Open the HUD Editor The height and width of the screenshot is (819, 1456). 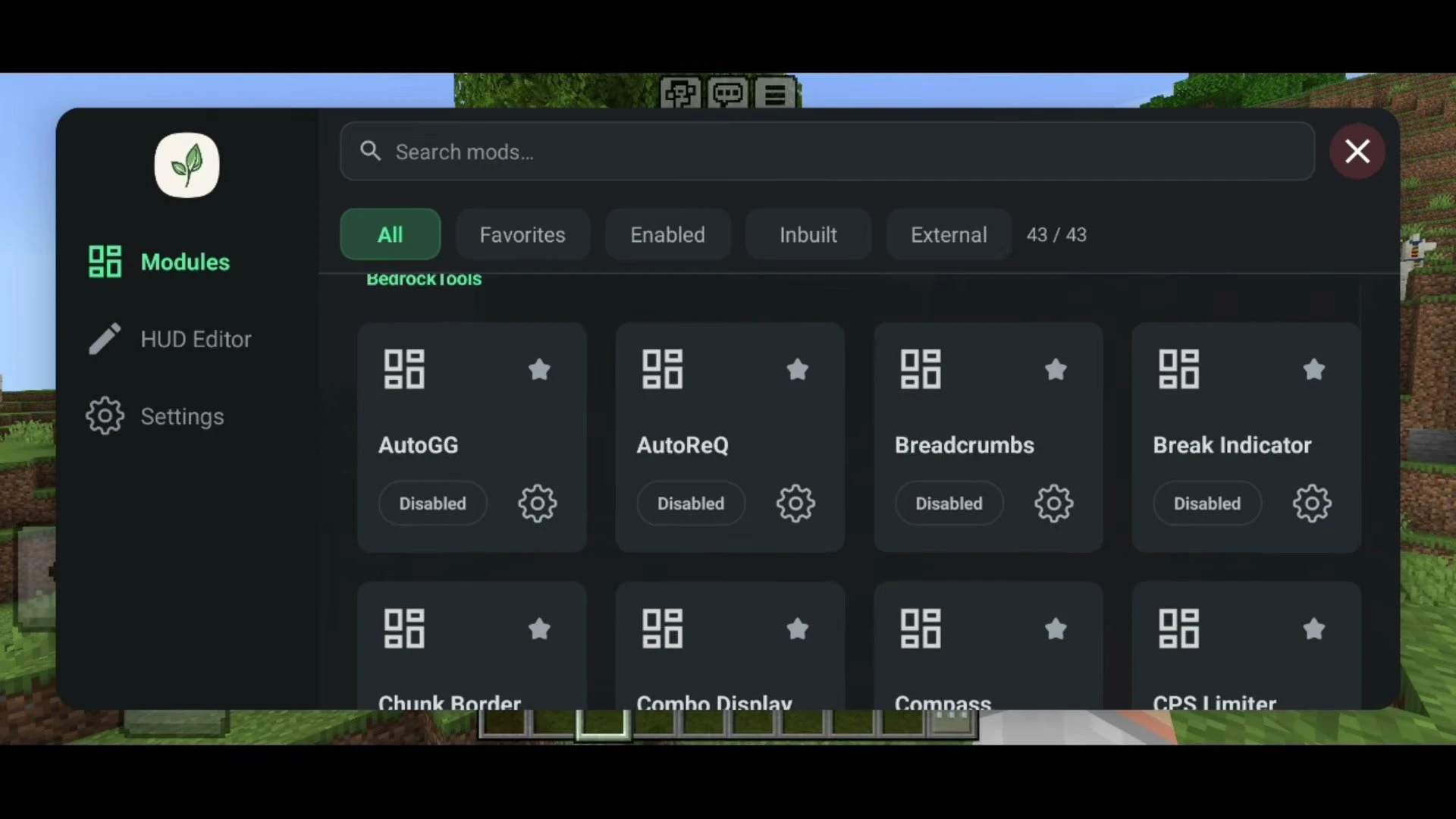point(170,339)
